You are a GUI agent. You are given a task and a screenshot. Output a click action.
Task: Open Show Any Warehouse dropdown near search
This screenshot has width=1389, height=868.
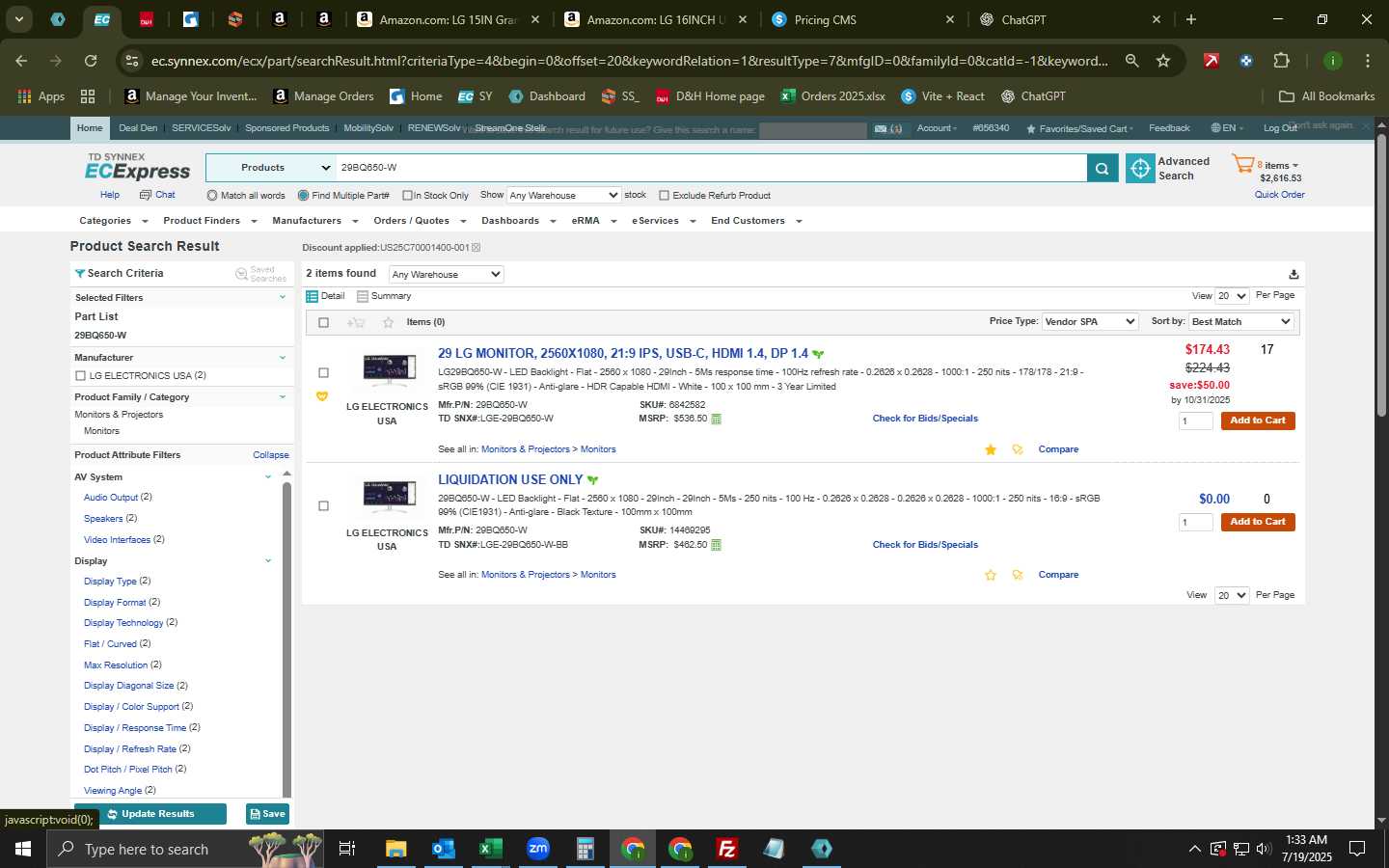click(x=564, y=196)
